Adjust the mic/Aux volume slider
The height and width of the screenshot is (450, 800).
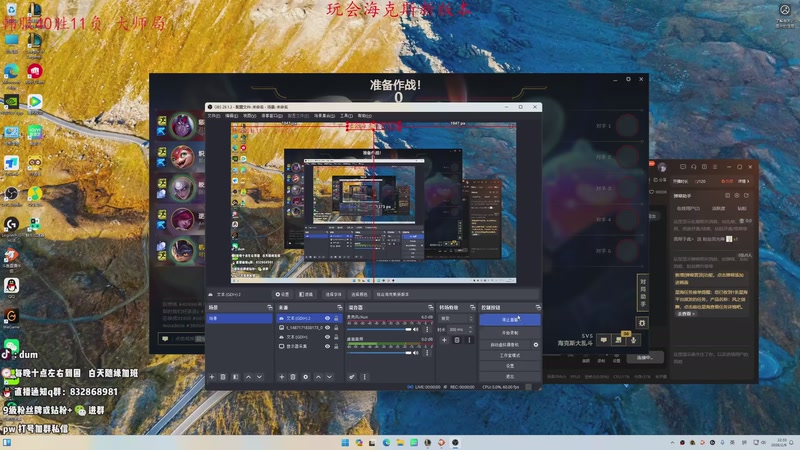coord(380,329)
